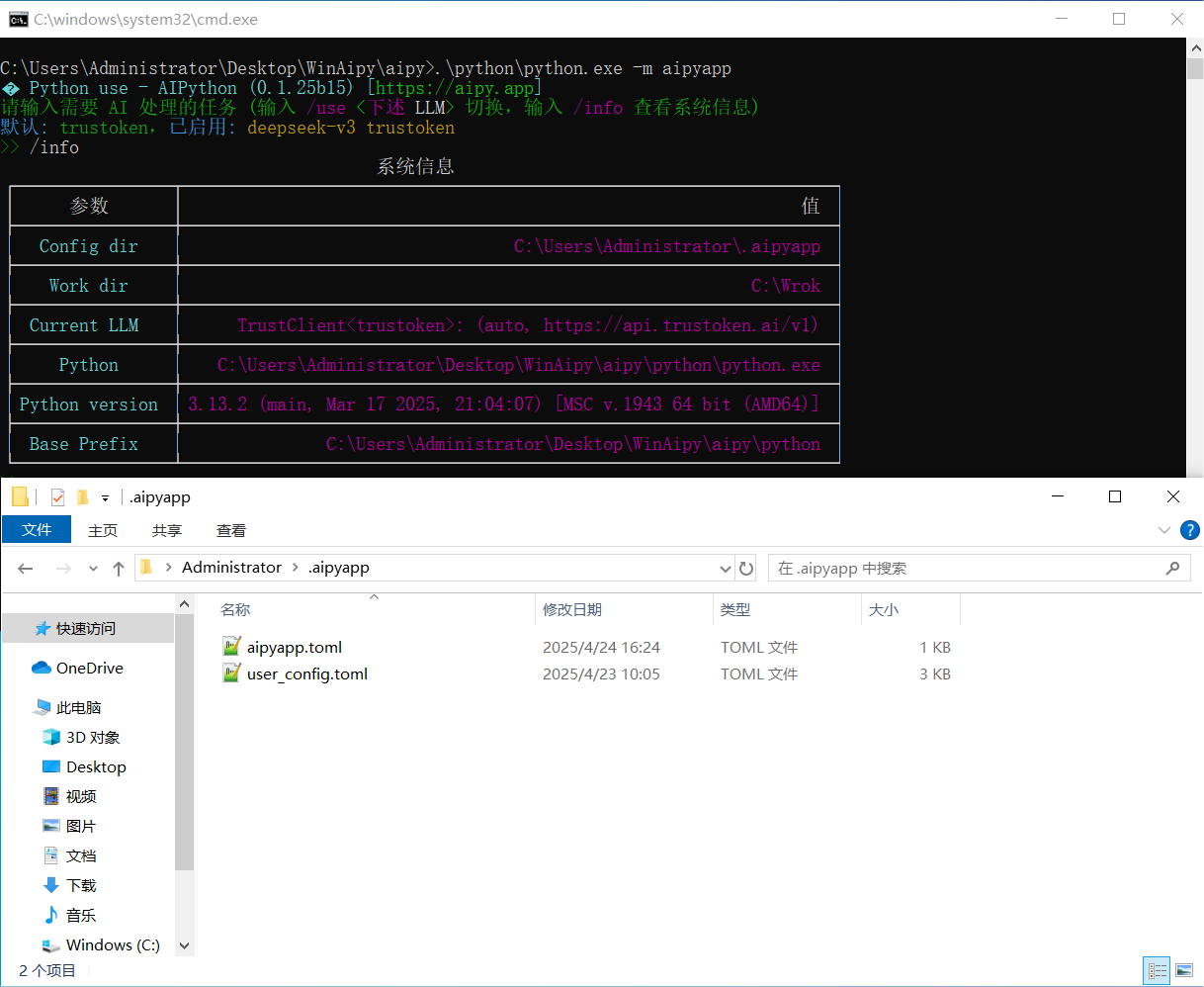The height and width of the screenshot is (987, 1204).
Task: Open 音乐 in navigation pane
Action: 81,915
